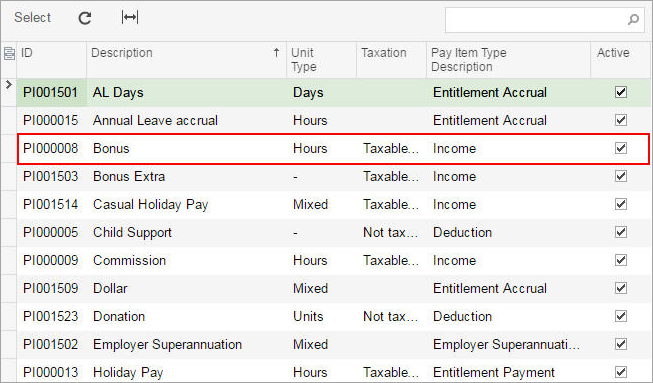The image size is (653, 383).
Task: Click the Fit to Screen column-width icon
Action: (130, 17)
